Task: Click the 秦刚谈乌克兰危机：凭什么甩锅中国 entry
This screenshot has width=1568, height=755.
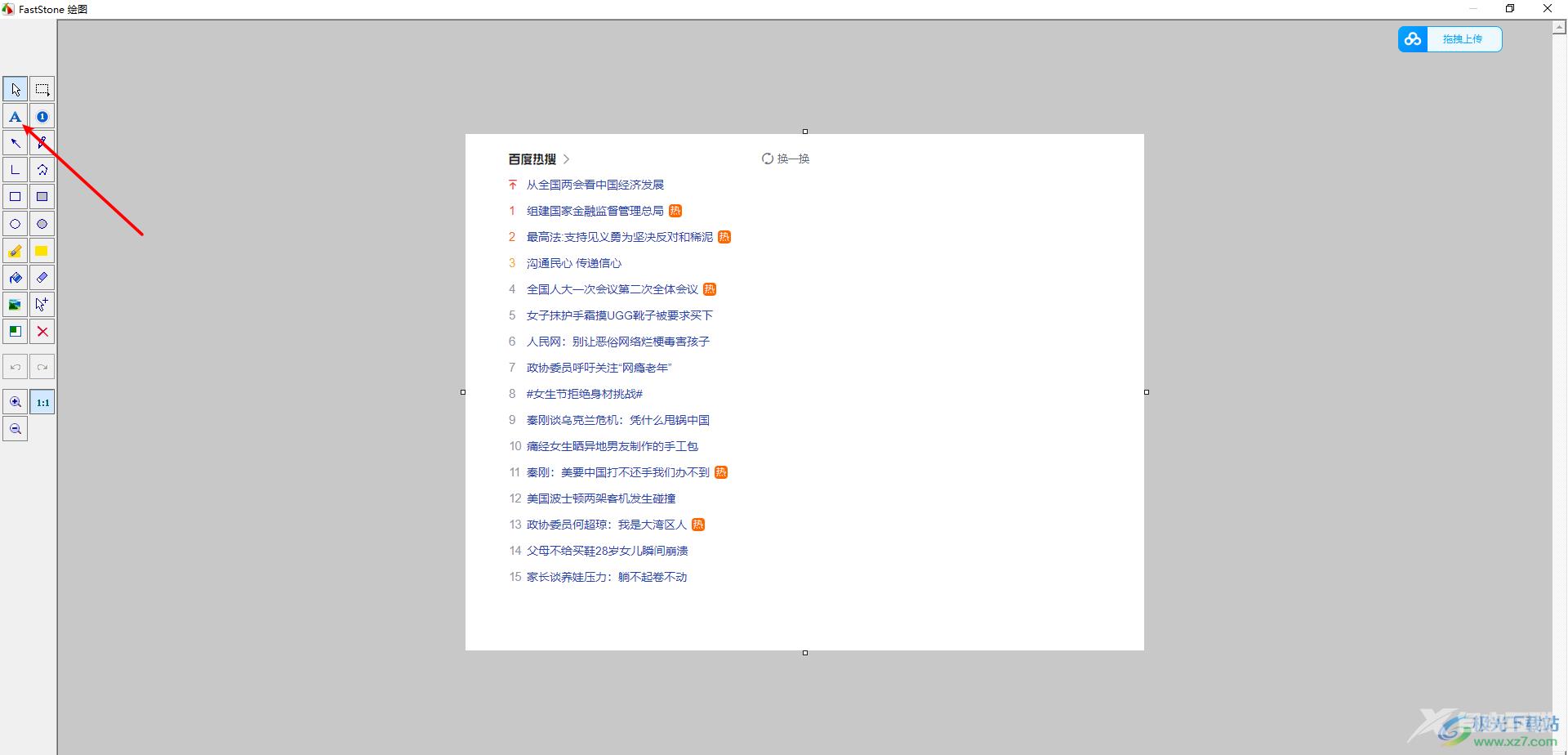Action: pos(618,420)
